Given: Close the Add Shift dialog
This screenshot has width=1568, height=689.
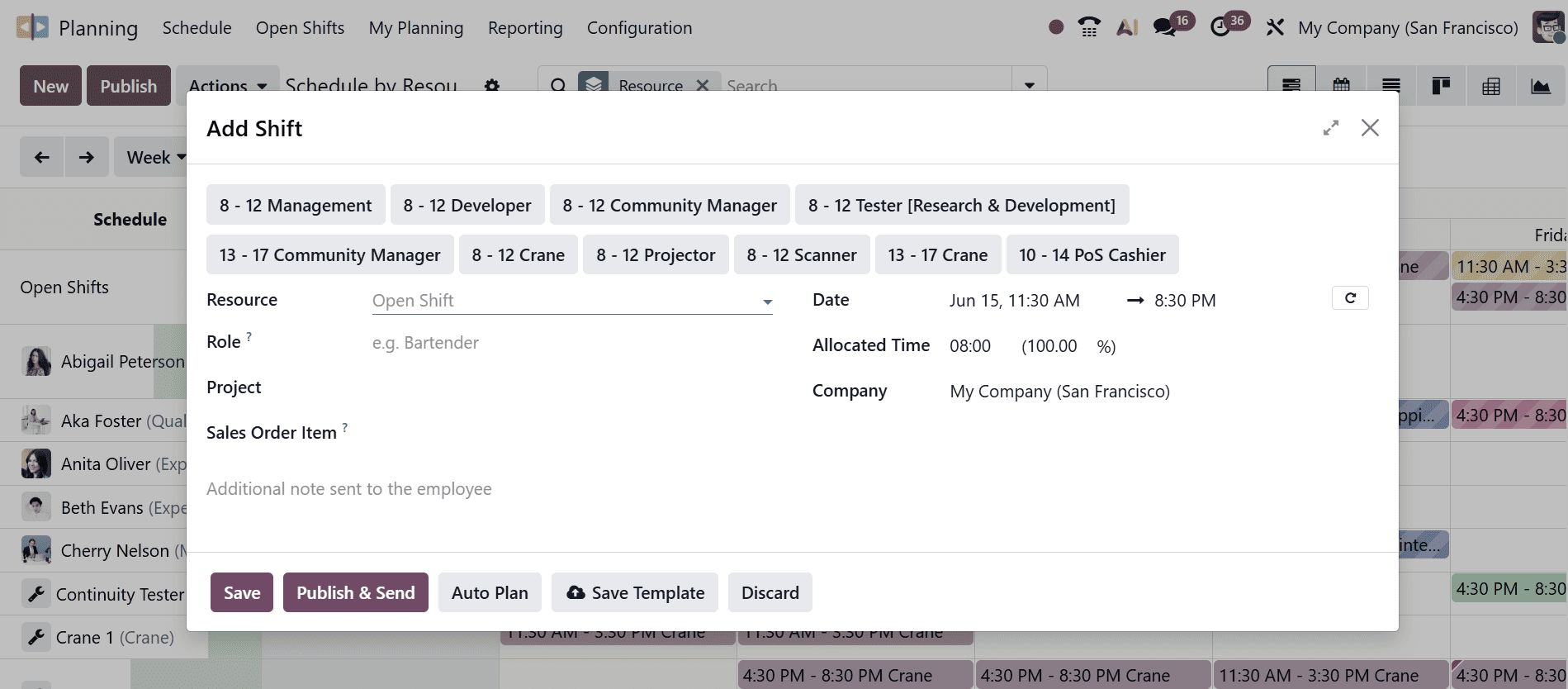Looking at the screenshot, I should tap(1370, 128).
